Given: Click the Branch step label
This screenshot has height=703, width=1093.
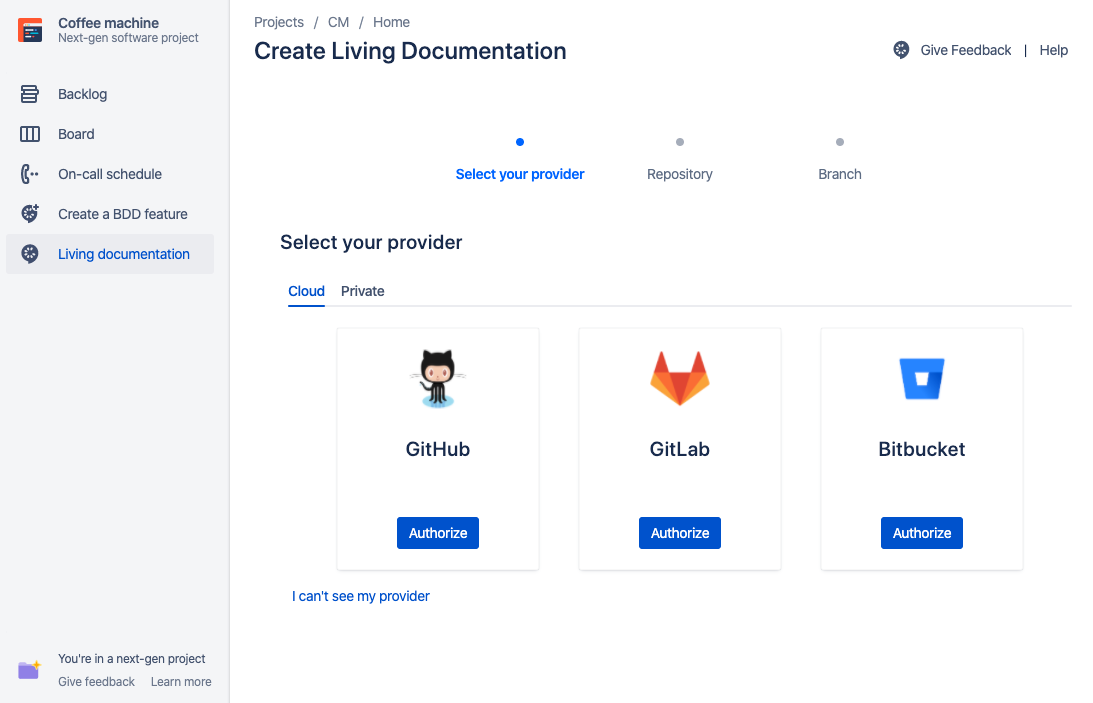Looking at the screenshot, I should (840, 174).
